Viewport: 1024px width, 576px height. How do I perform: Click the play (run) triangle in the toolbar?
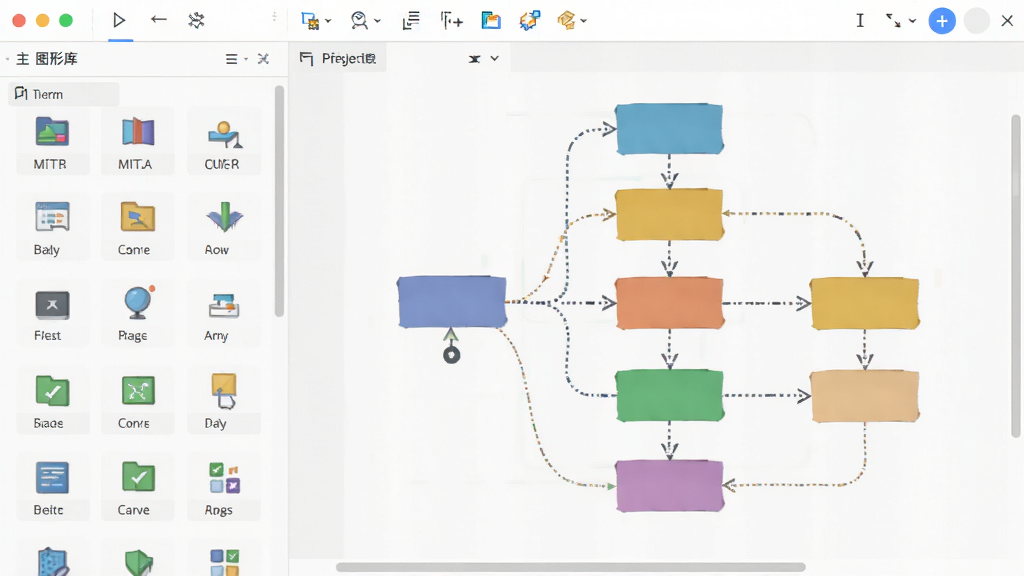tap(119, 20)
